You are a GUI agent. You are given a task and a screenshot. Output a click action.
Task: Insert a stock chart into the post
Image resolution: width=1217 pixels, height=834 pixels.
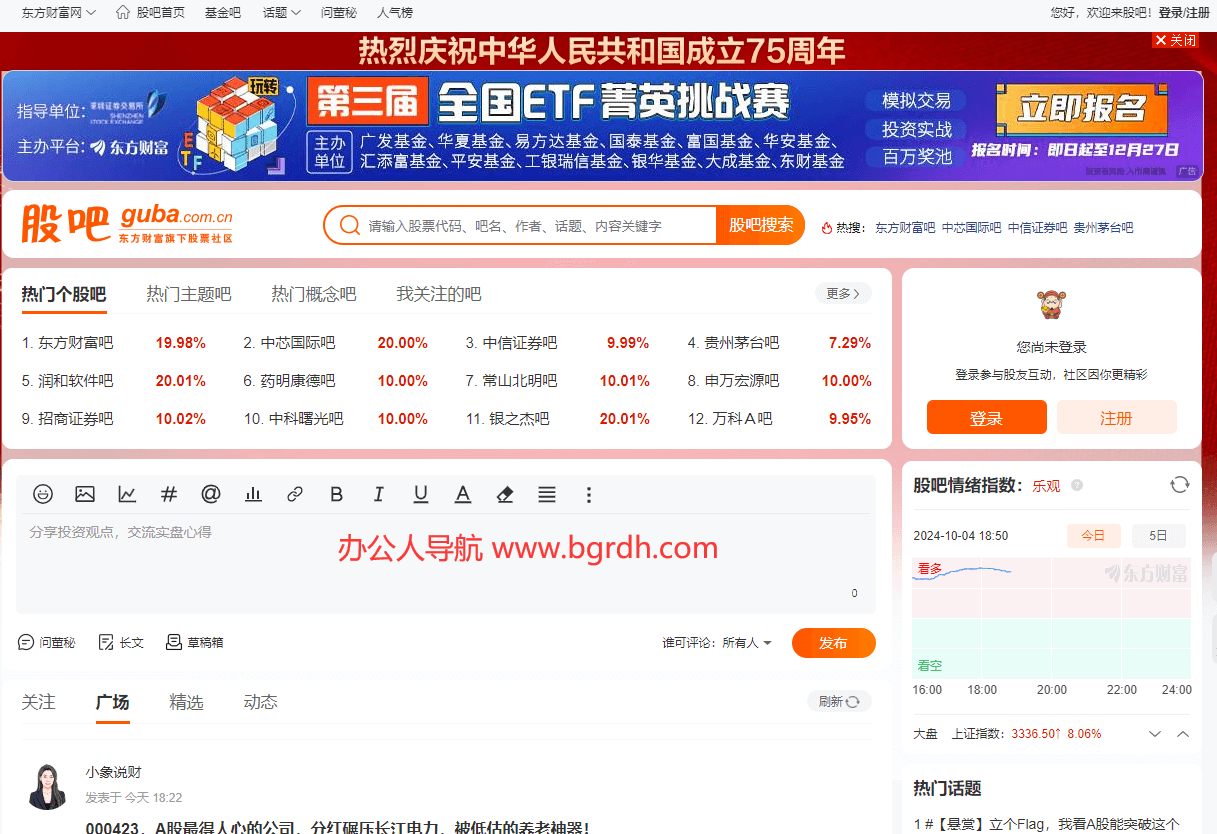127,494
